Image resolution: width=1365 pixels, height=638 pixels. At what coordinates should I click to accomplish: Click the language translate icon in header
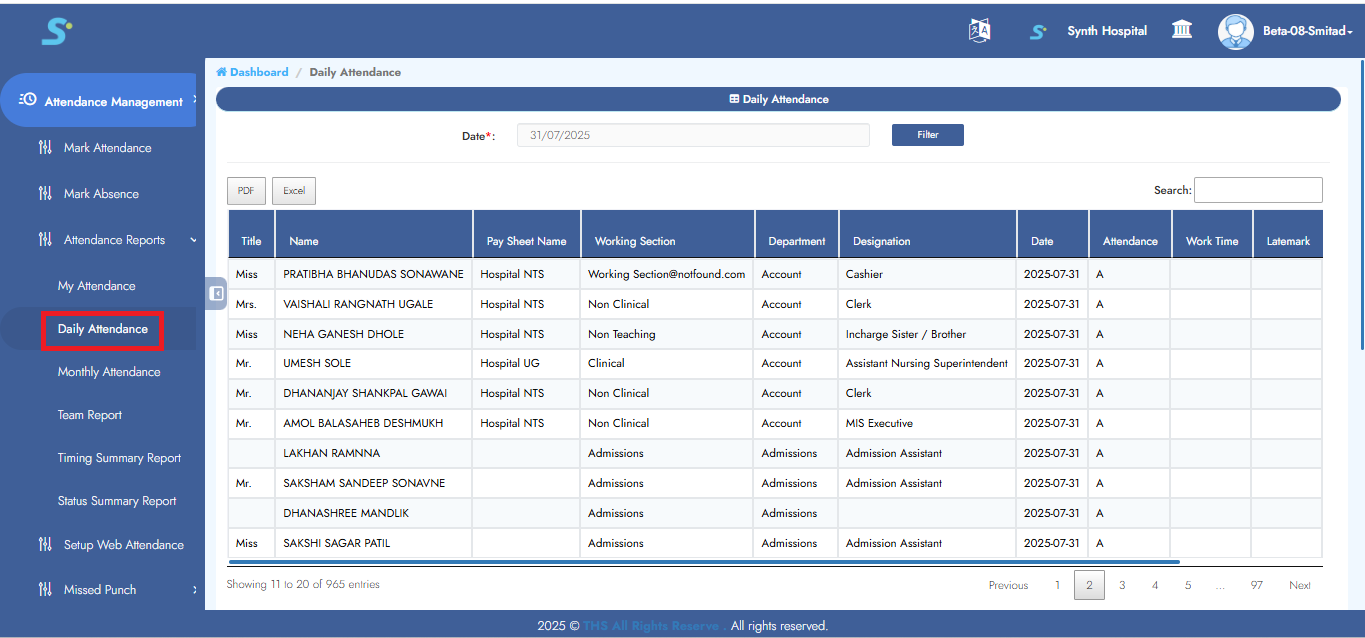[979, 31]
